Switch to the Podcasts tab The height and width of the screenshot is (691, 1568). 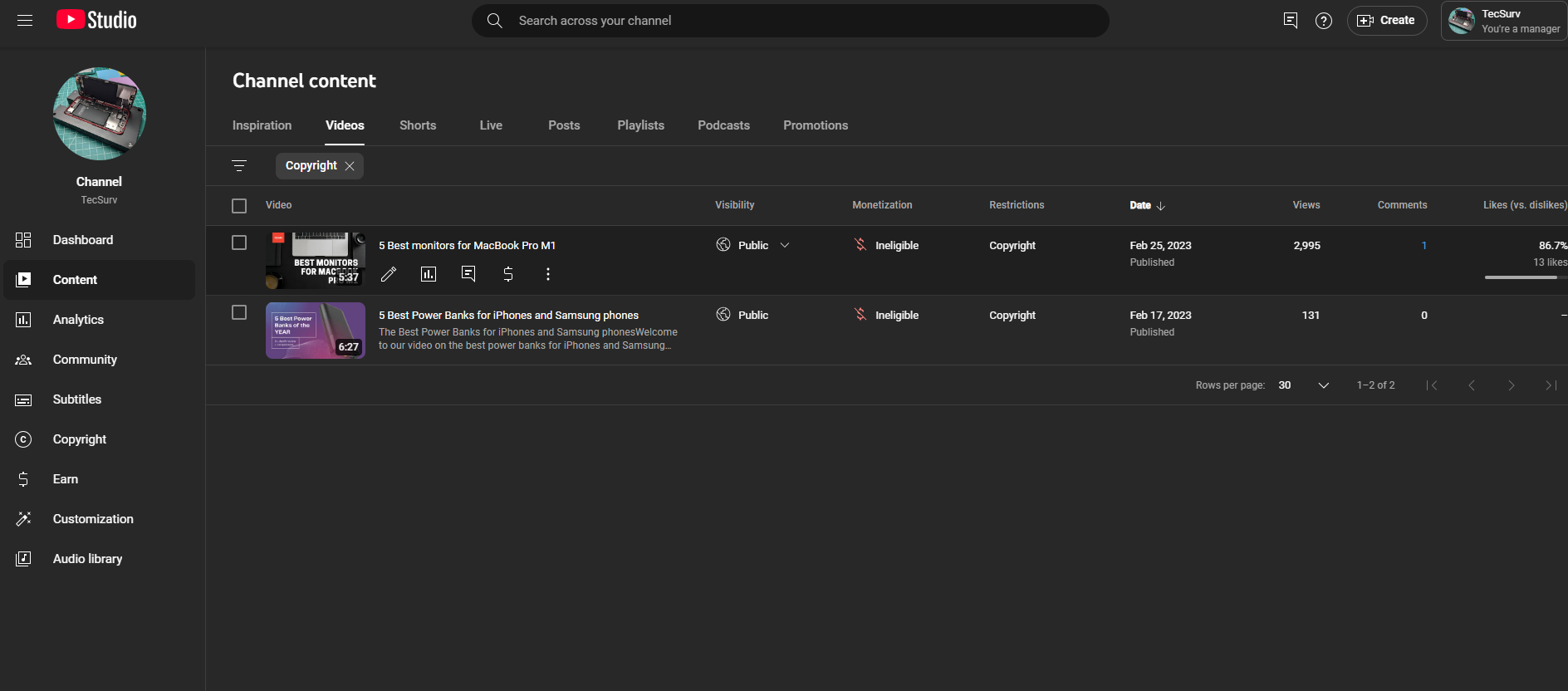tap(723, 125)
